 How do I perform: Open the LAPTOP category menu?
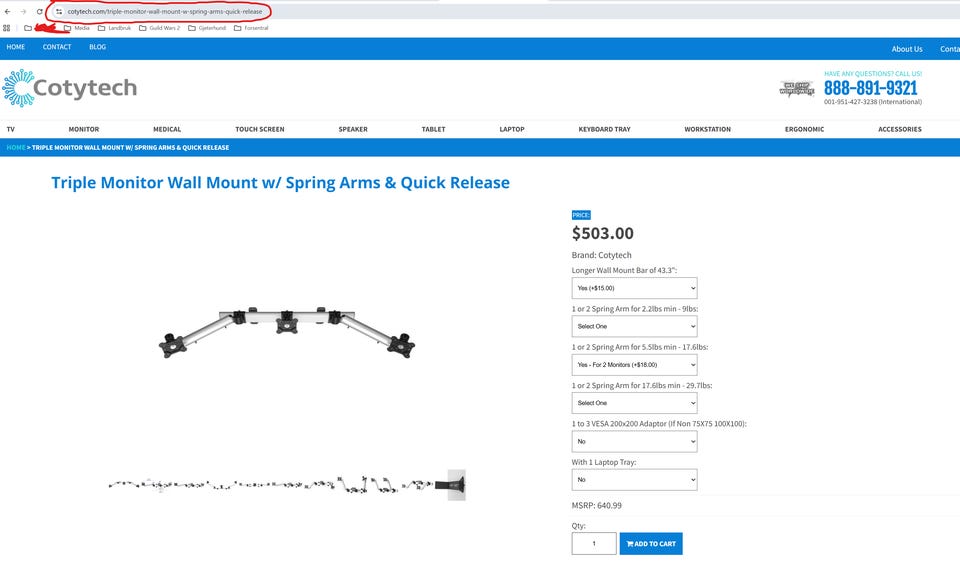(512, 129)
